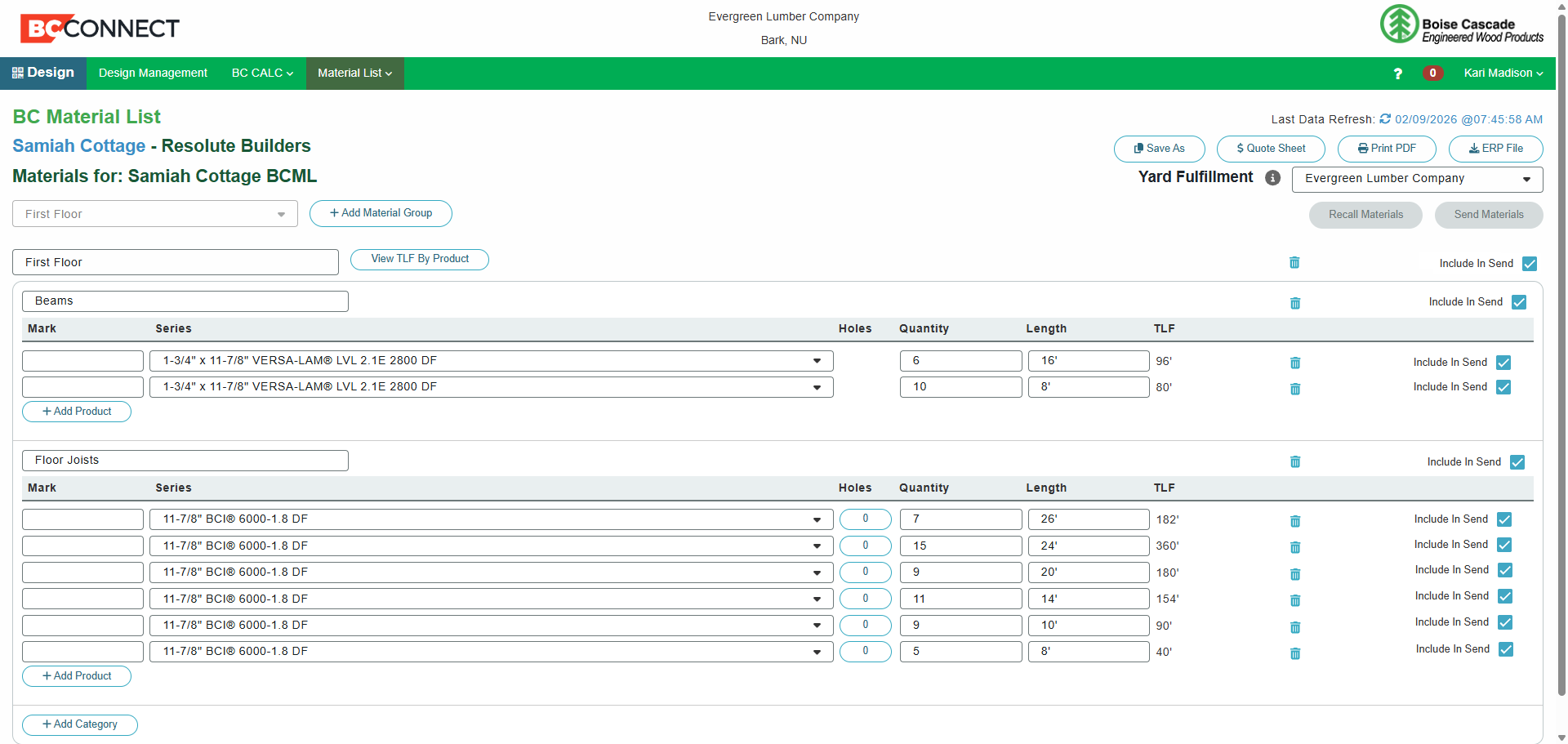The height and width of the screenshot is (744, 1568).
Task: Click Add Material Group
Action: point(381,213)
